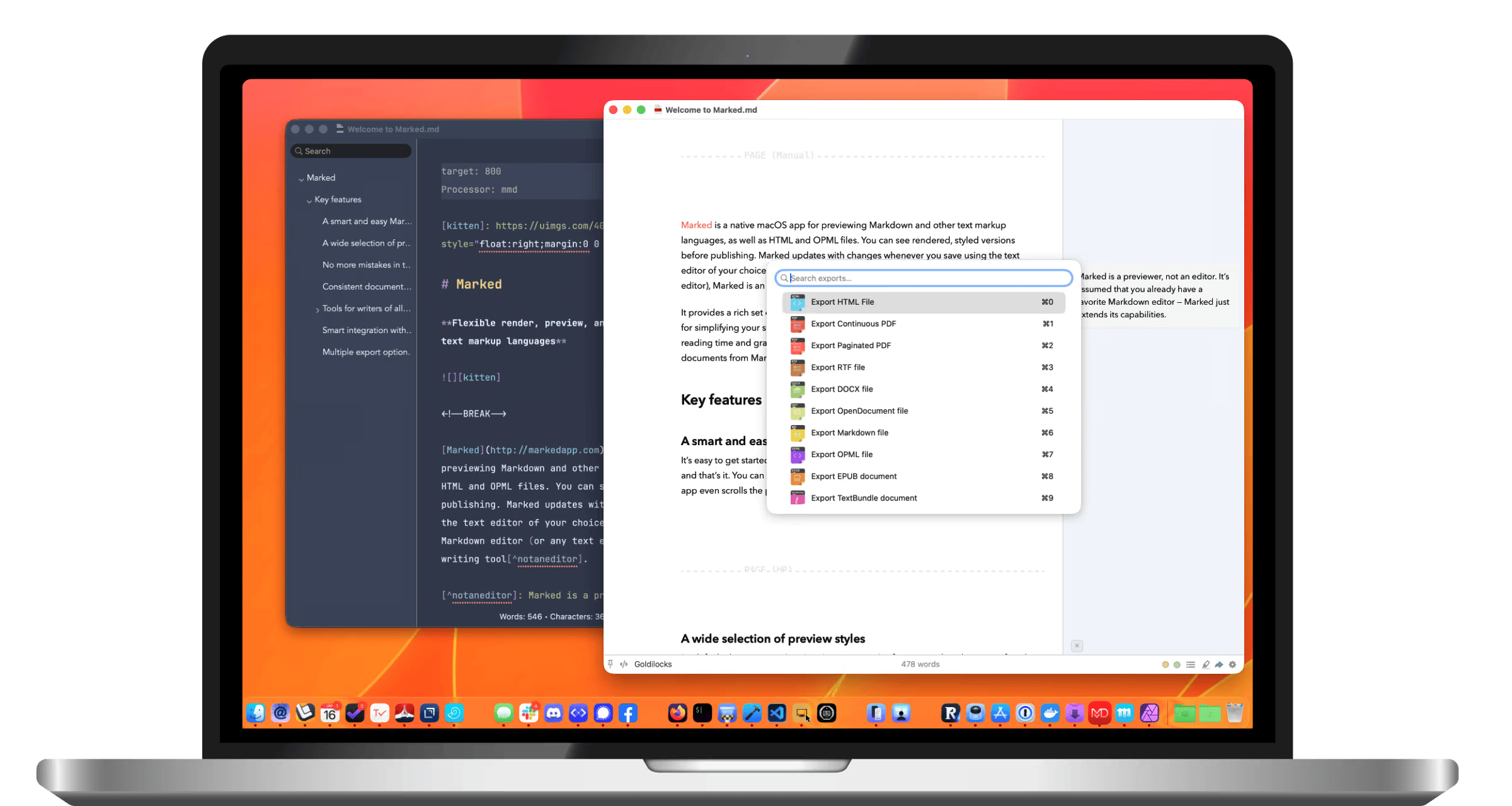The width and height of the screenshot is (1512, 806).
Task: Click the Key features heading in preview
Action: tap(721, 400)
